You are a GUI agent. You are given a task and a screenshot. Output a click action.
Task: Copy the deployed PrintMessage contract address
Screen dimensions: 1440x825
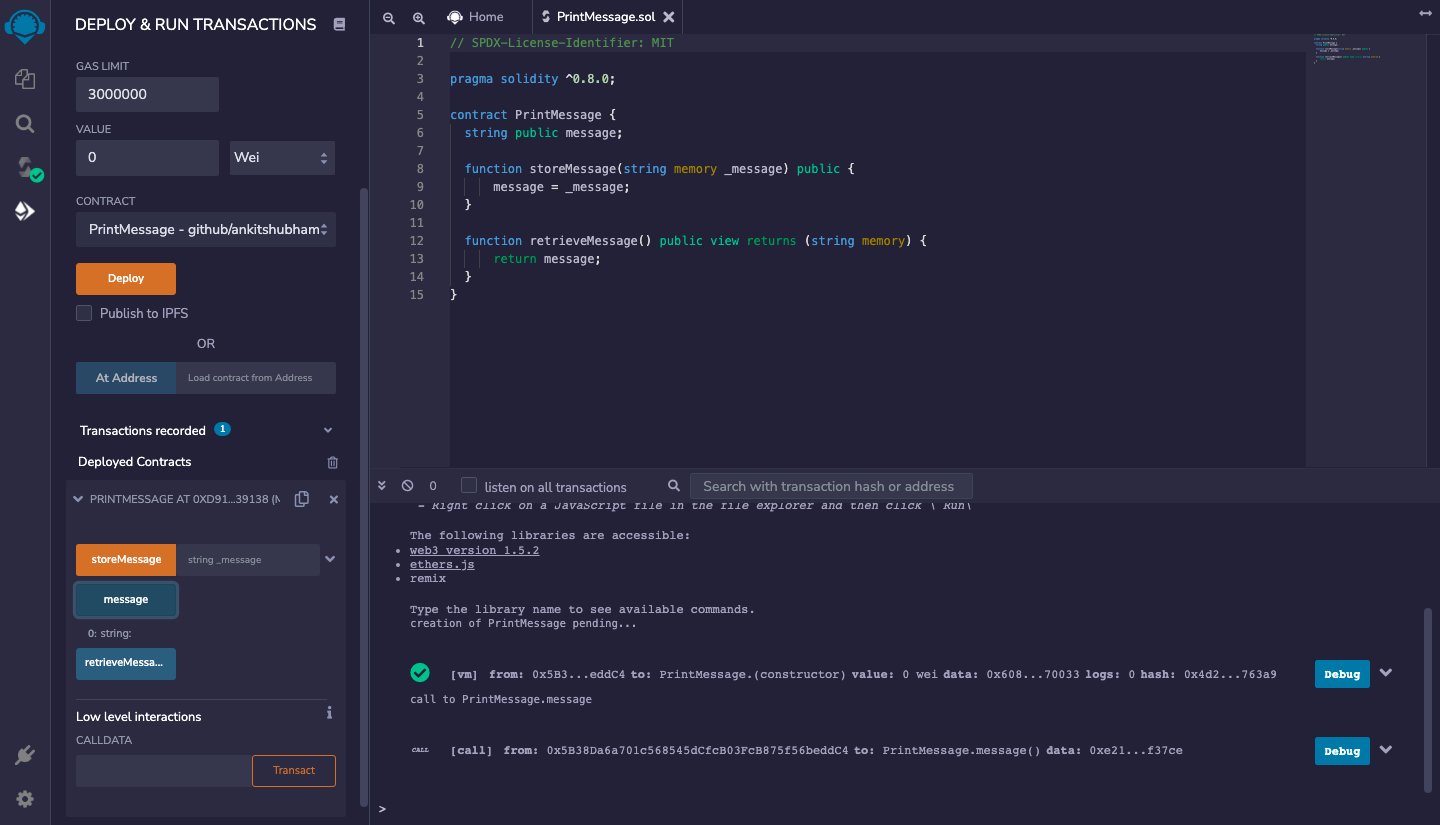[302, 499]
